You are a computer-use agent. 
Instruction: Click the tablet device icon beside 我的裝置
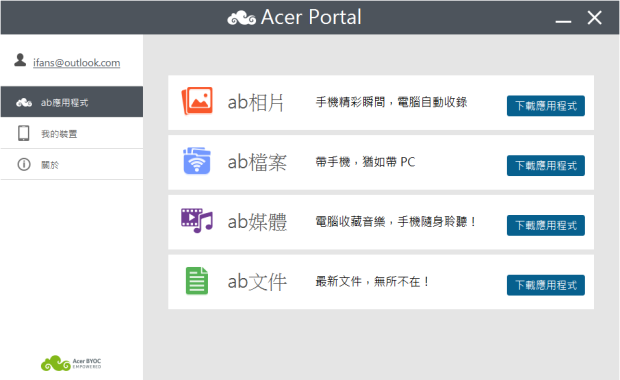click(x=24, y=133)
